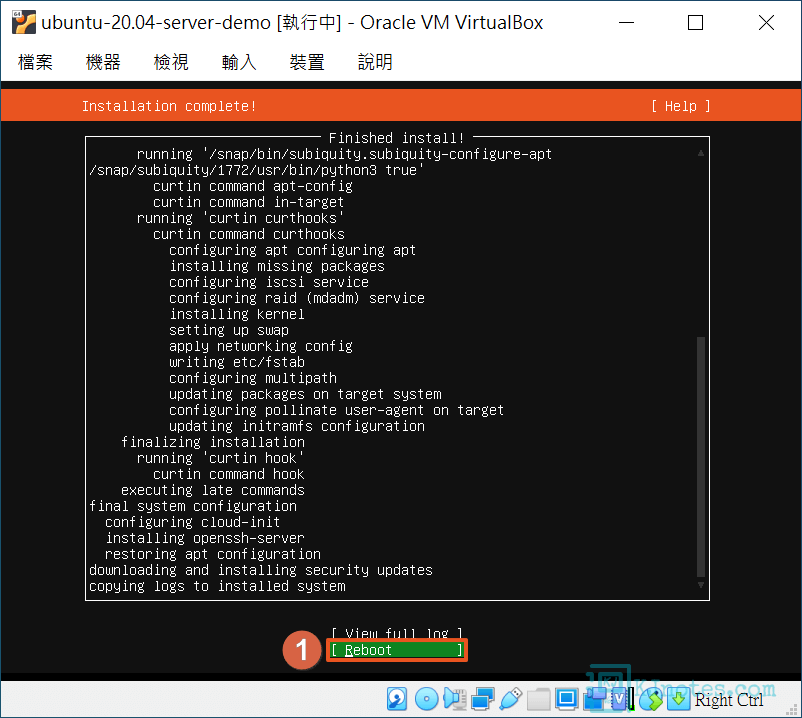802x718 pixels.
Task: Click the 'apply networking config' log line
Action: [x=261, y=346]
